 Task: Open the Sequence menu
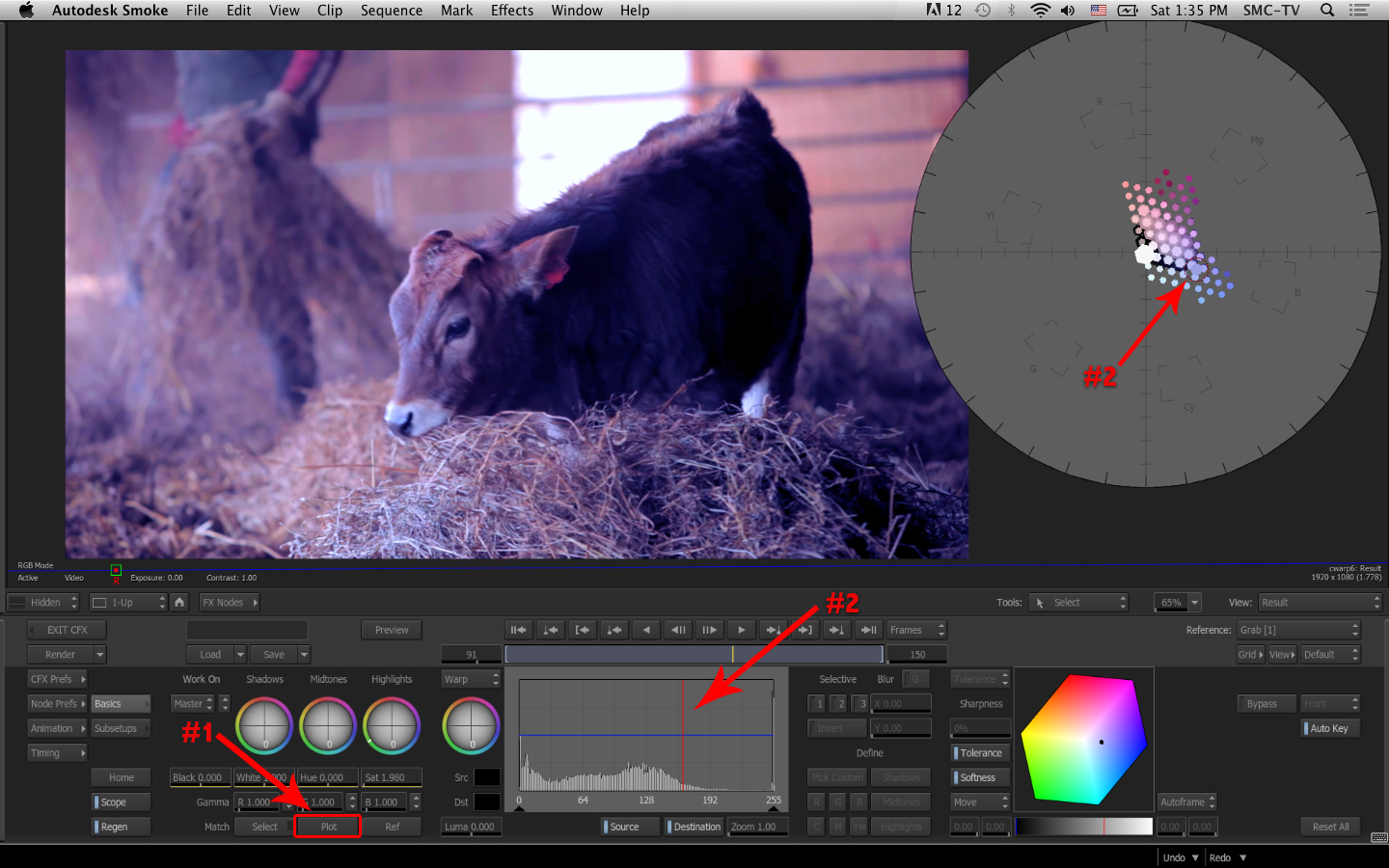(x=391, y=11)
